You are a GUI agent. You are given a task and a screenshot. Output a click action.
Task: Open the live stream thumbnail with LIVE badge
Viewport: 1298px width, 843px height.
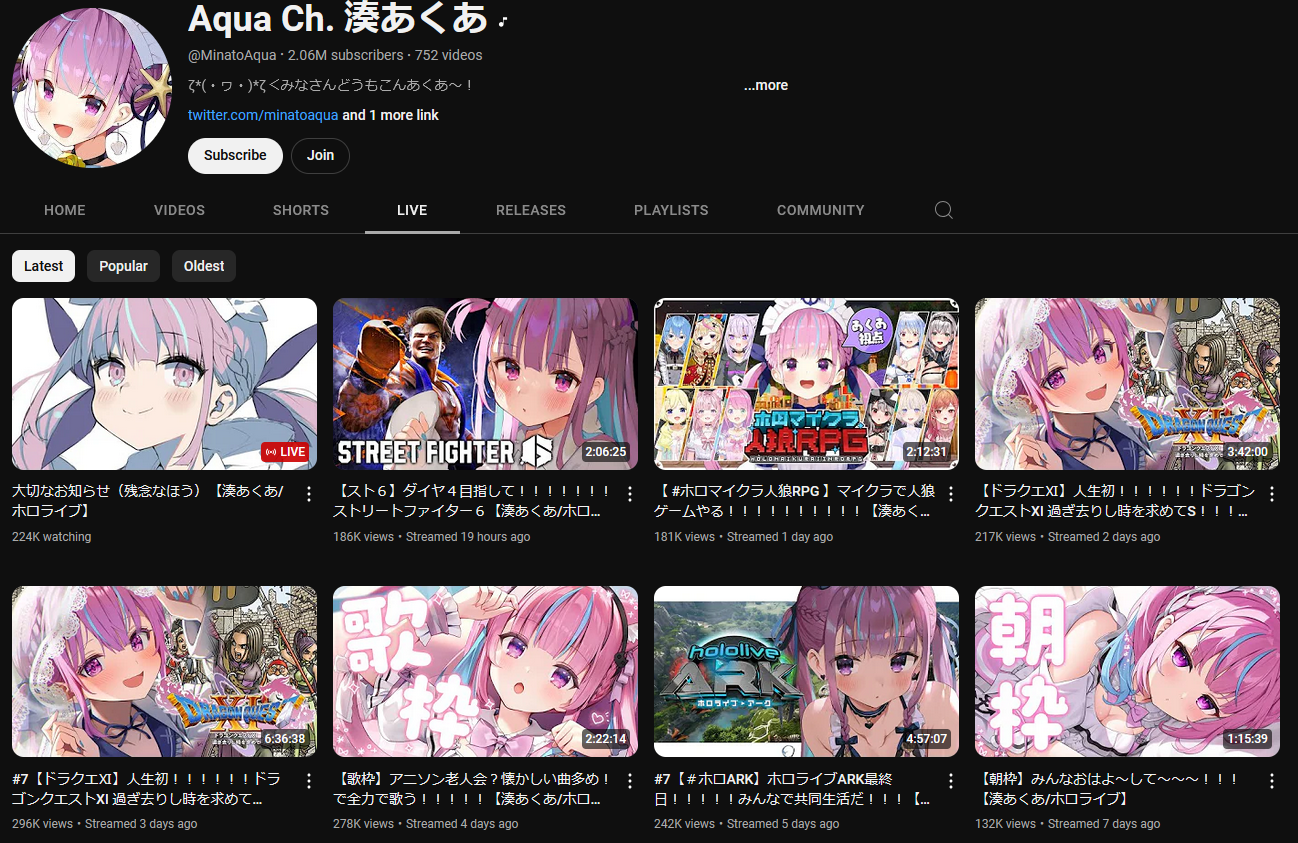[164, 384]
